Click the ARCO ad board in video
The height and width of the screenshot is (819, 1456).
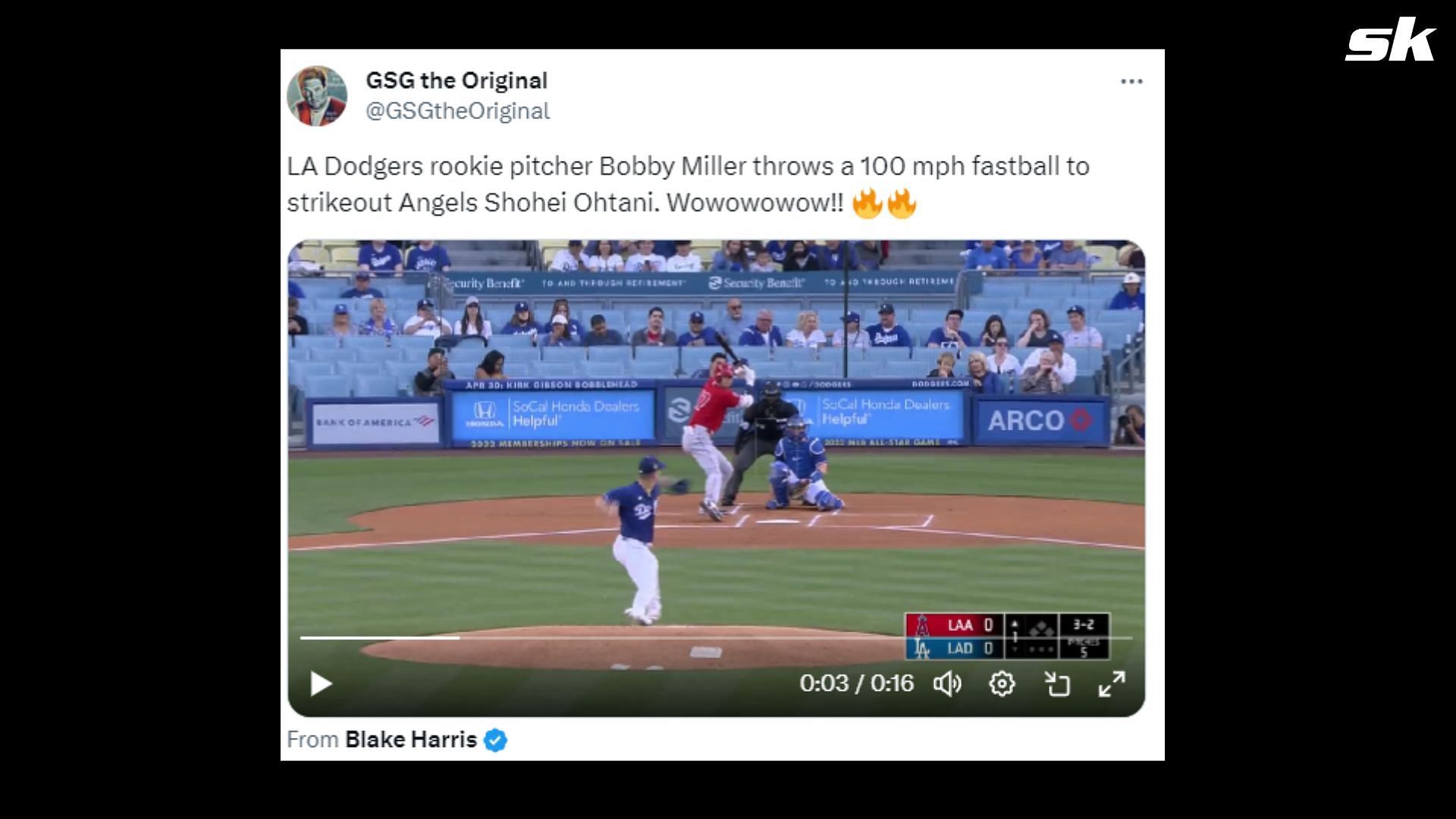coord(1039,420)
